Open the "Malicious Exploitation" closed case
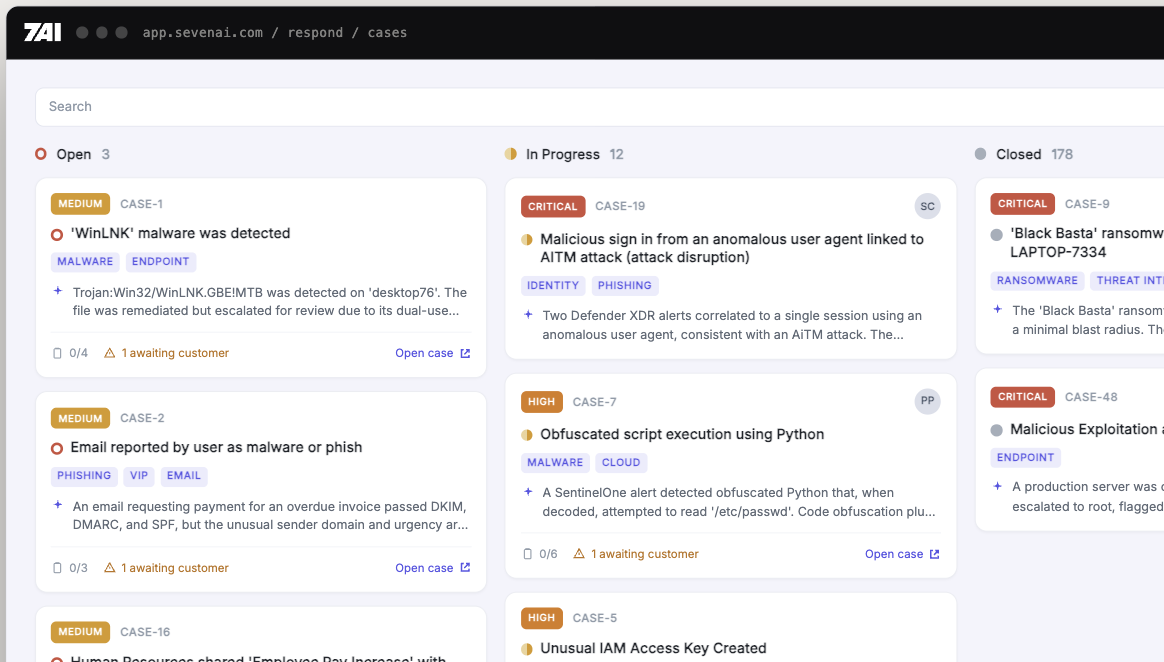Viewport: 1164px width, 662px height. [x=1087, y=429]
